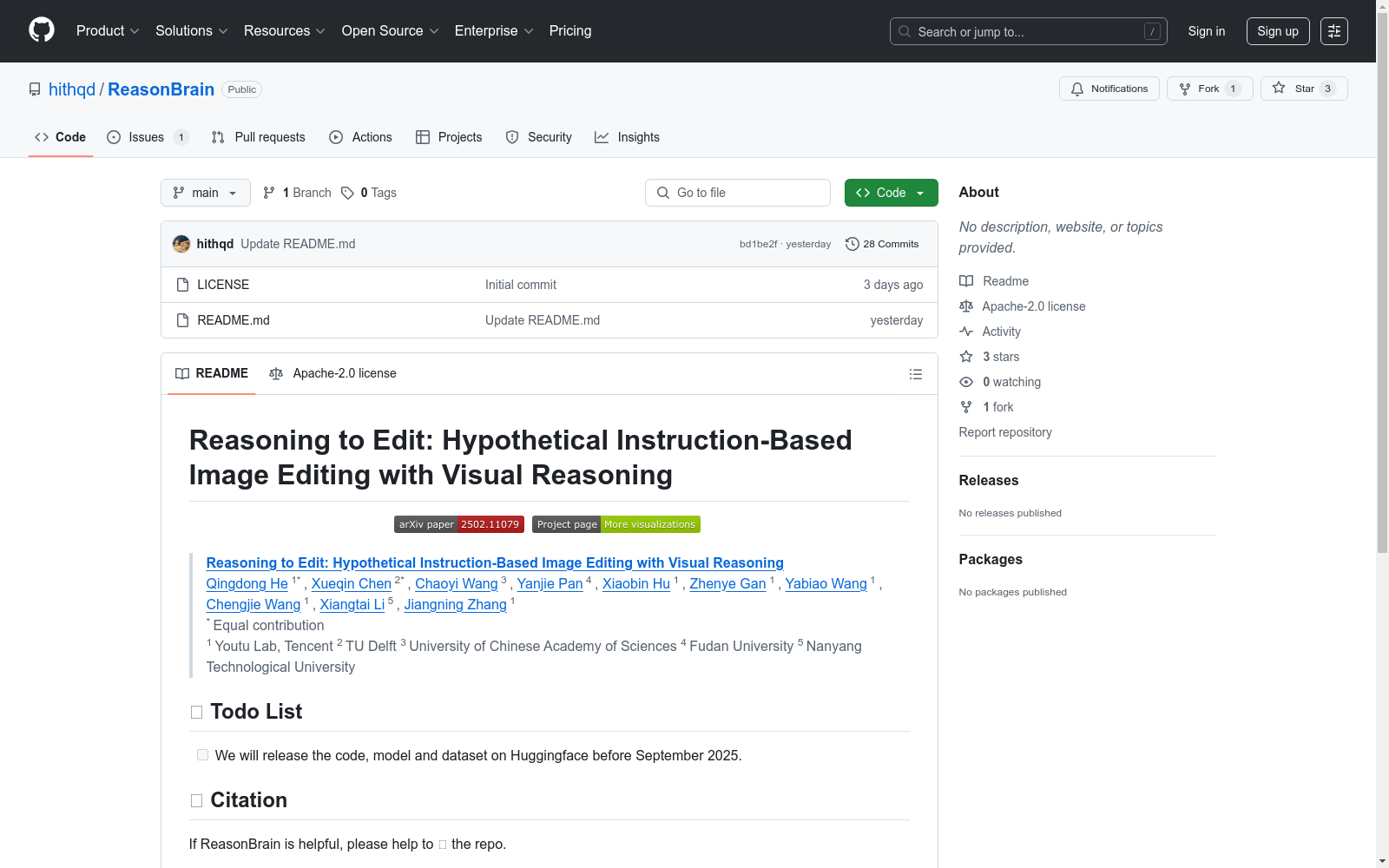Click the Packages heading link

(x=991, y=559)
